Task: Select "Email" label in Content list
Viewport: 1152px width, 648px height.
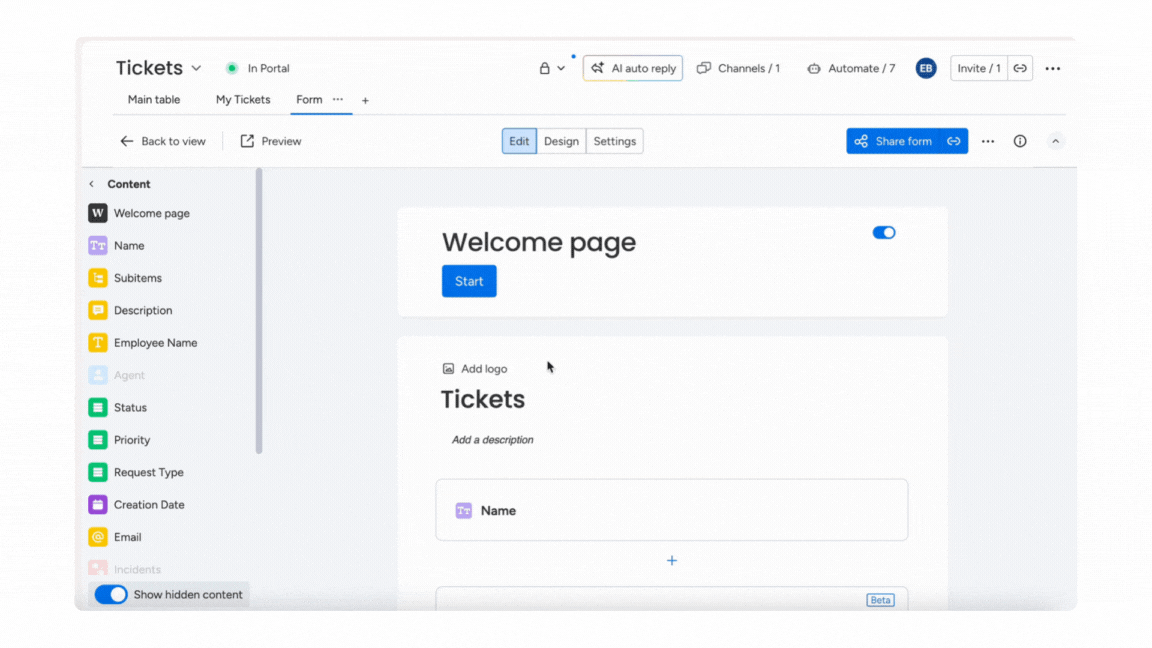Action: pos(127,536)
